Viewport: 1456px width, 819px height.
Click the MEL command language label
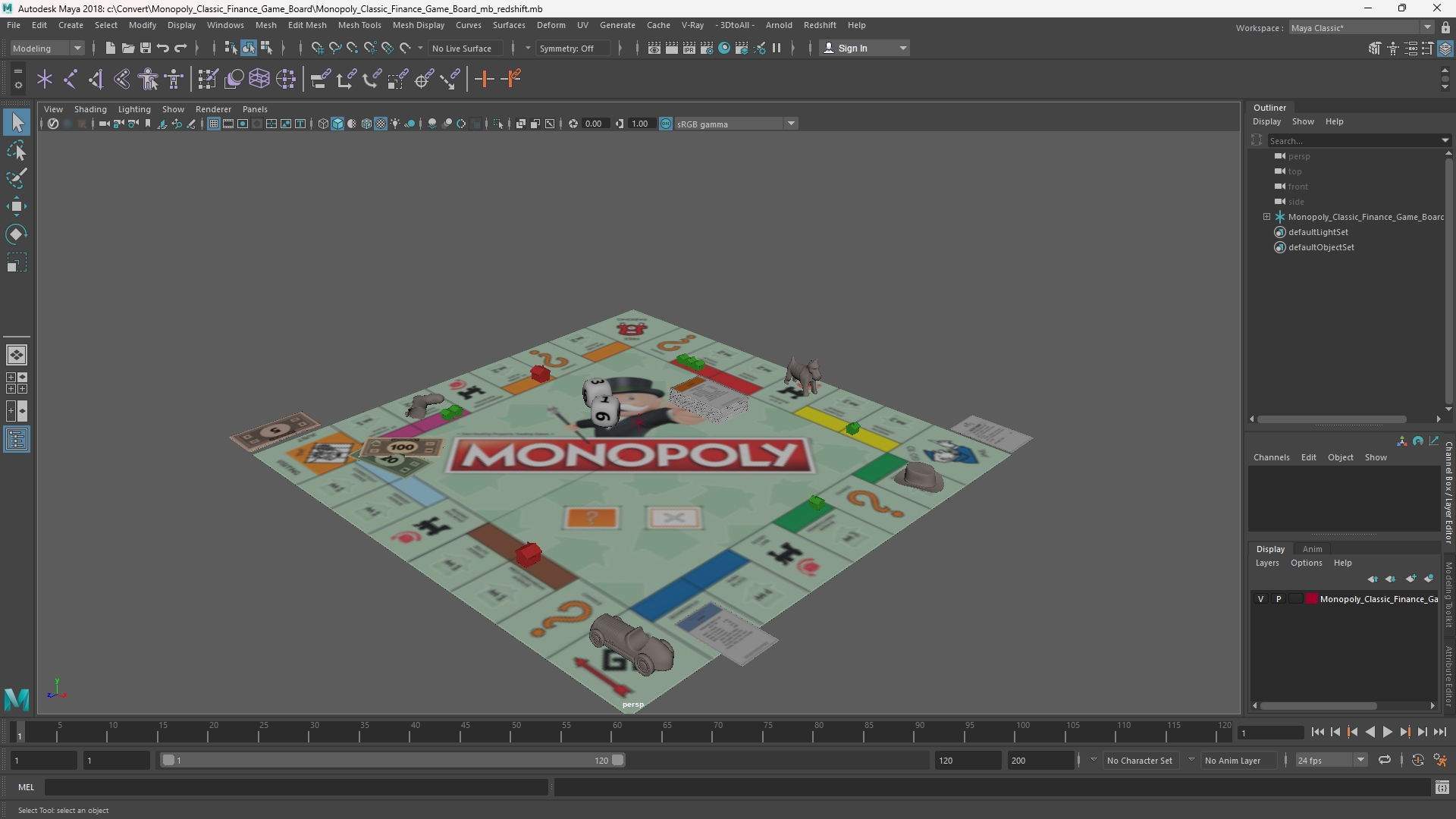coord(26,787)
